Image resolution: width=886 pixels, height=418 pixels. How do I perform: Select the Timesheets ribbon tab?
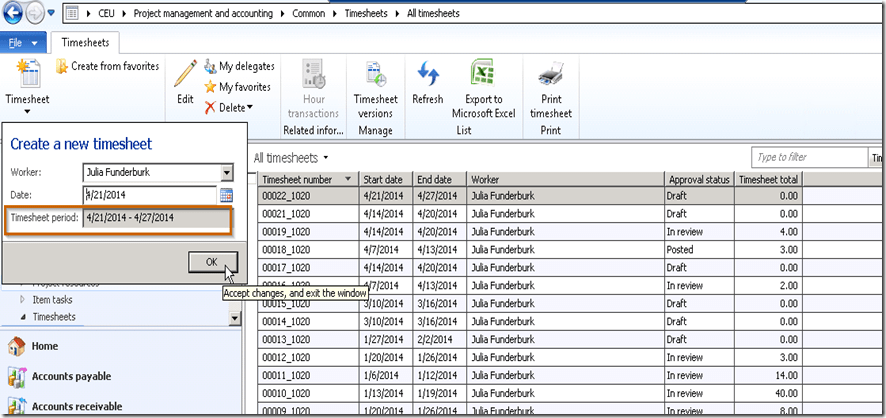coord(85,43)
